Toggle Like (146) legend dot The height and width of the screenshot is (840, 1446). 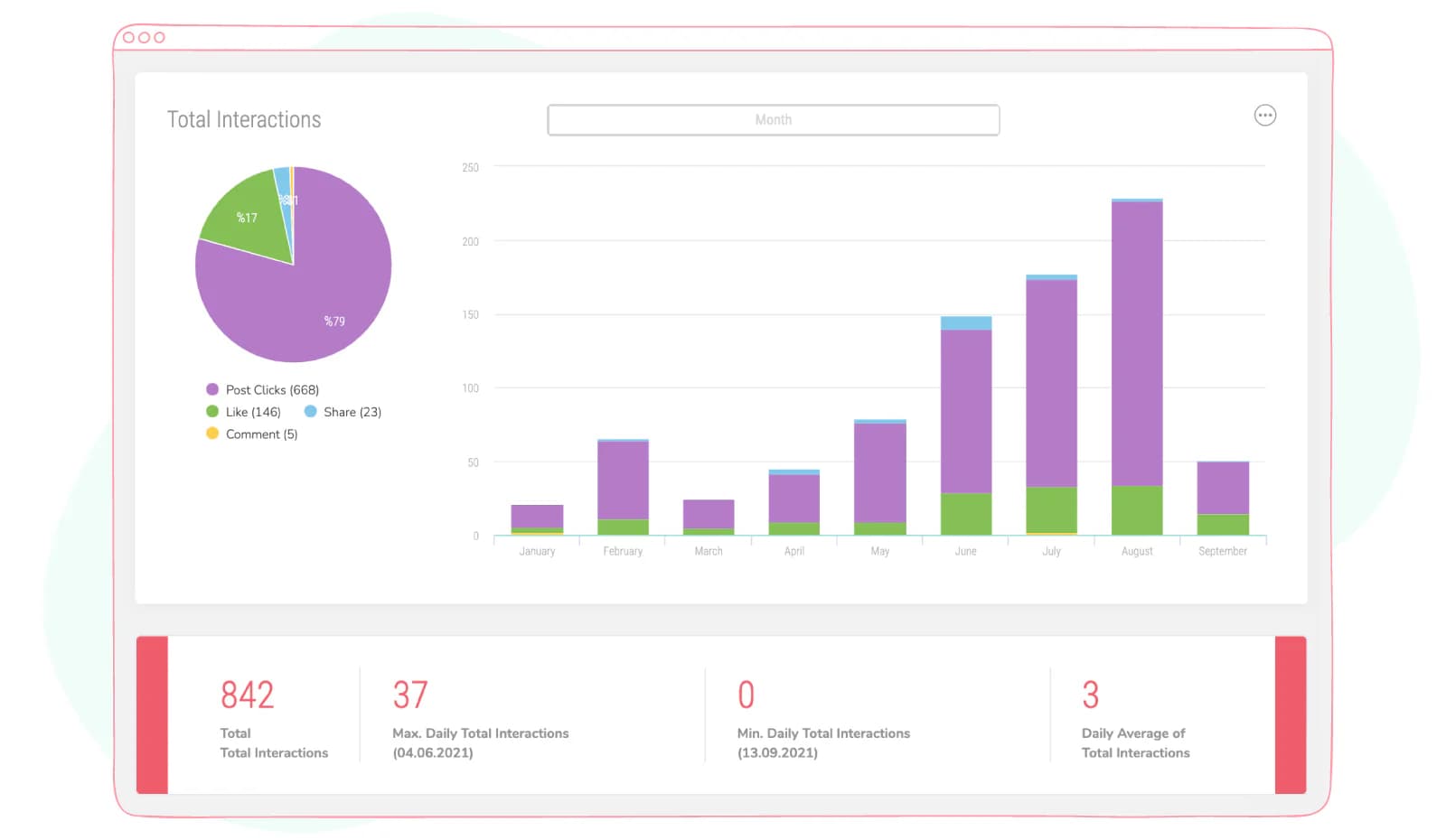(x=212, y=411)
